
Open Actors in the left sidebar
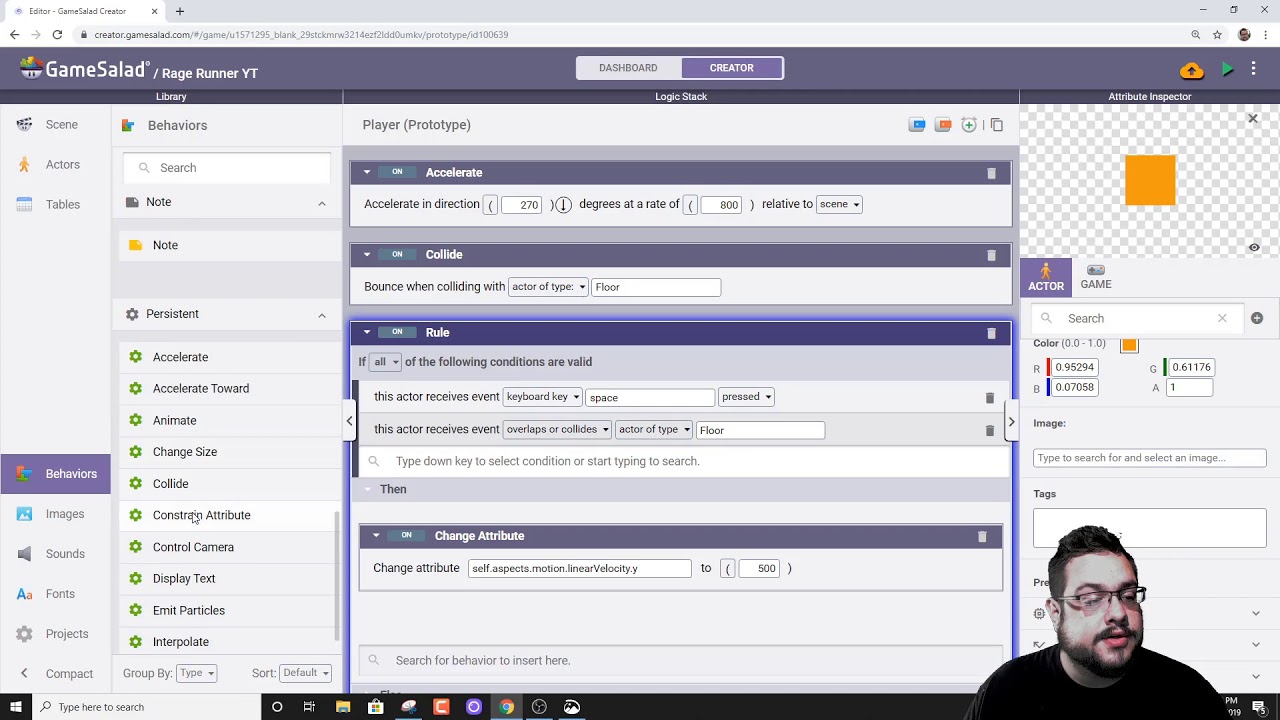pos(55,165)
